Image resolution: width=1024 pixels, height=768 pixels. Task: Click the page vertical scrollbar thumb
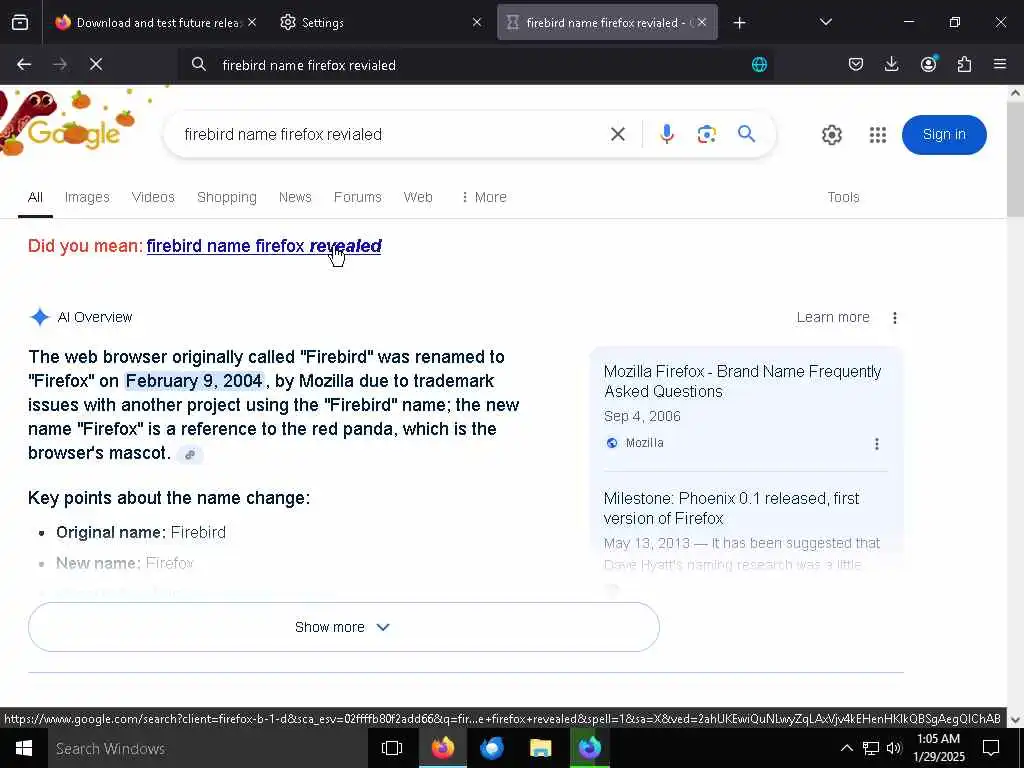click(1015, 159)
